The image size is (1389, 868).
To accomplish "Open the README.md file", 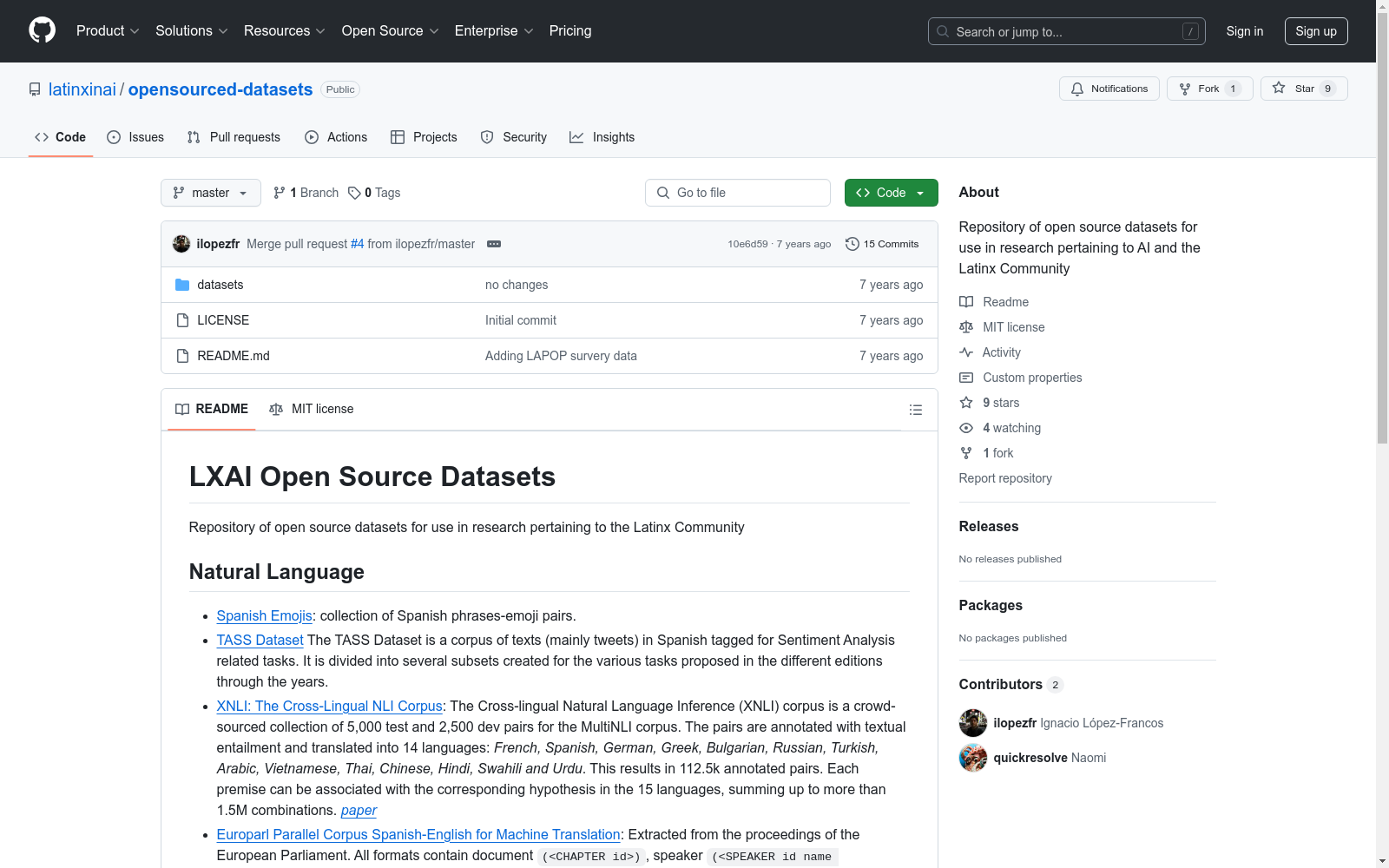I will (x=234, y=356).
